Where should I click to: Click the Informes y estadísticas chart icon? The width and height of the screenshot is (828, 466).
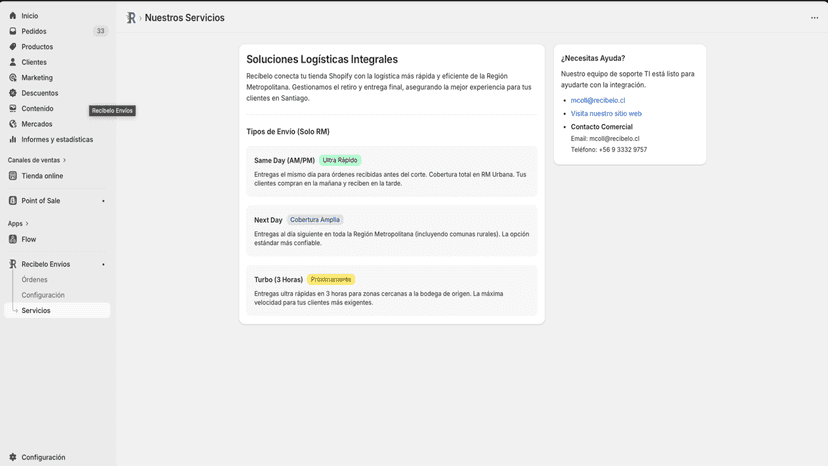(x=13, y=139)
